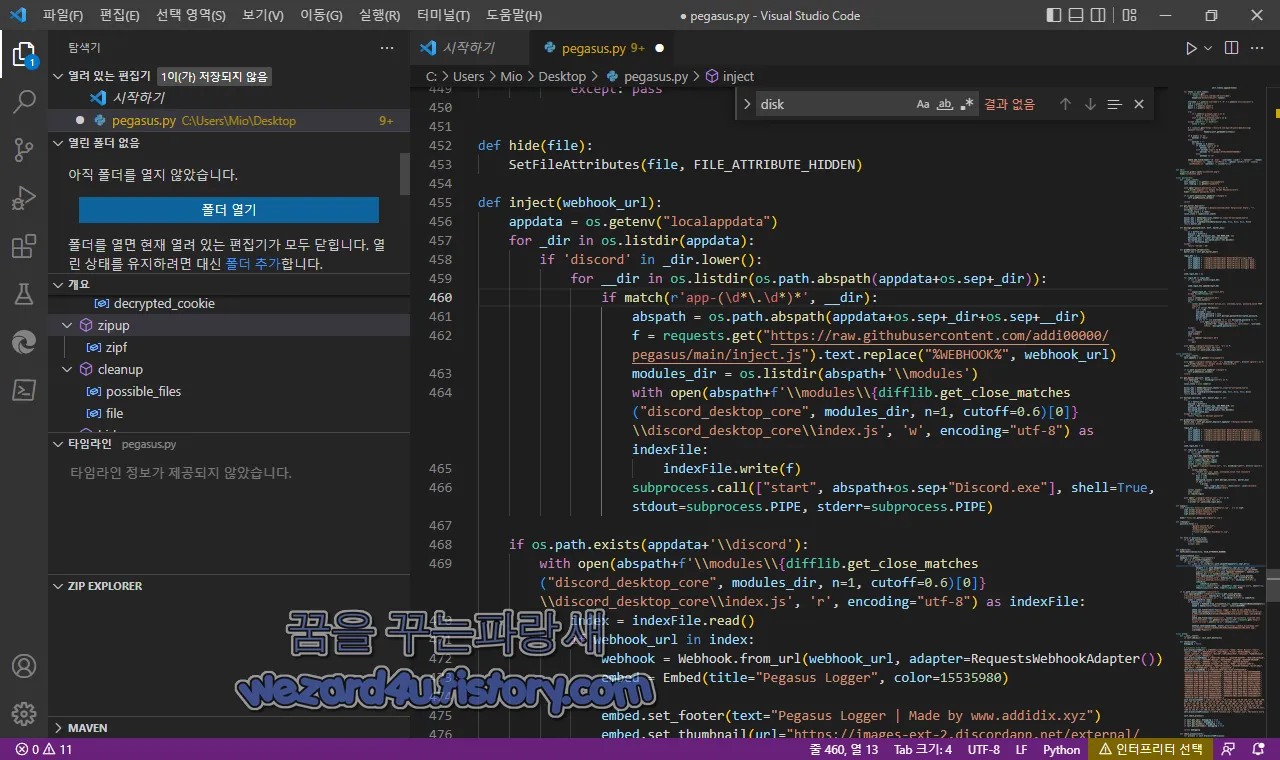This screenshot has height=760, width=1280.
Task: Click the Explorer side bar scrollbar
Action: 405,174
